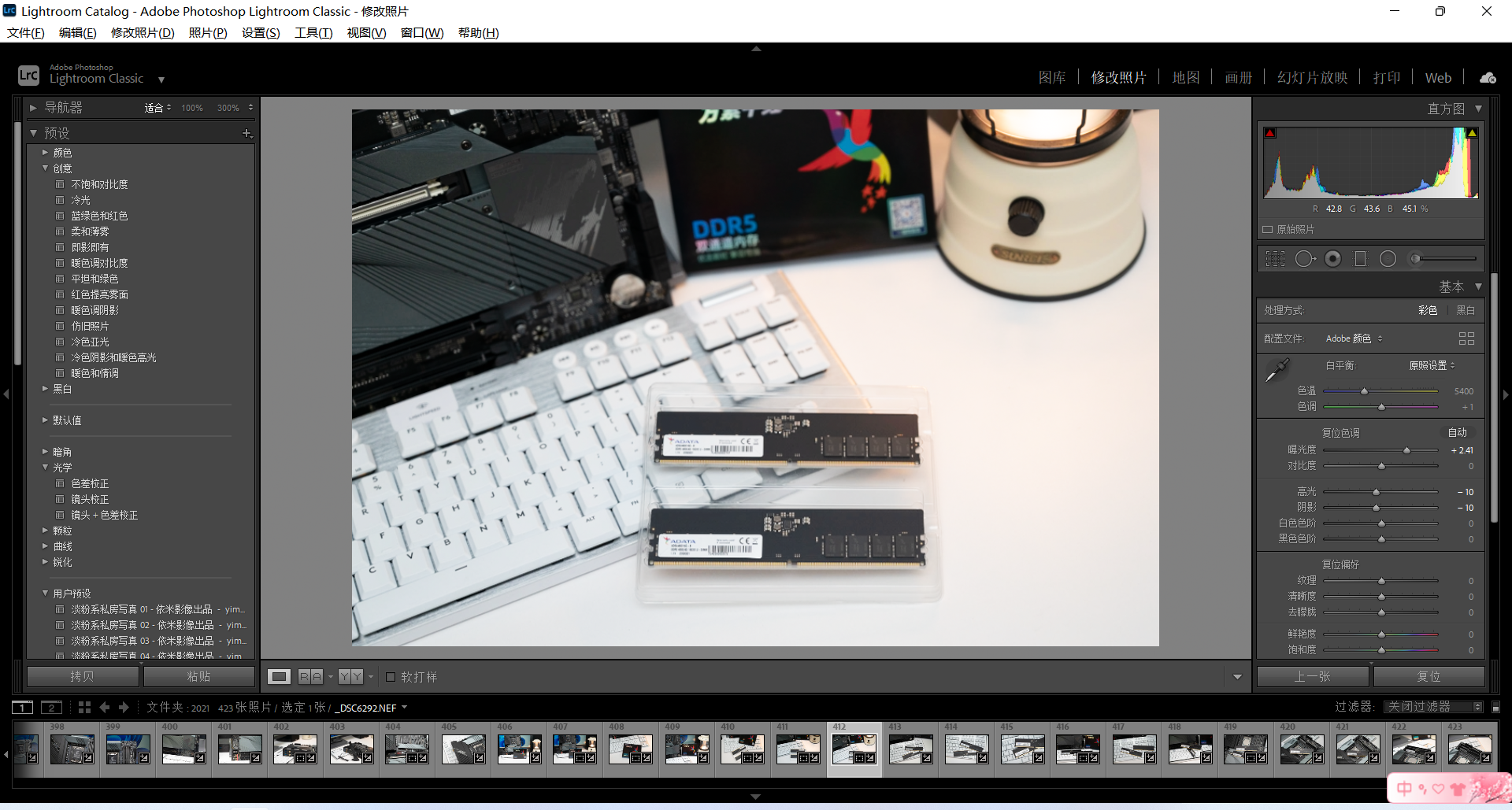Collapse the top module panel arrow

click(x=756, y=49)
